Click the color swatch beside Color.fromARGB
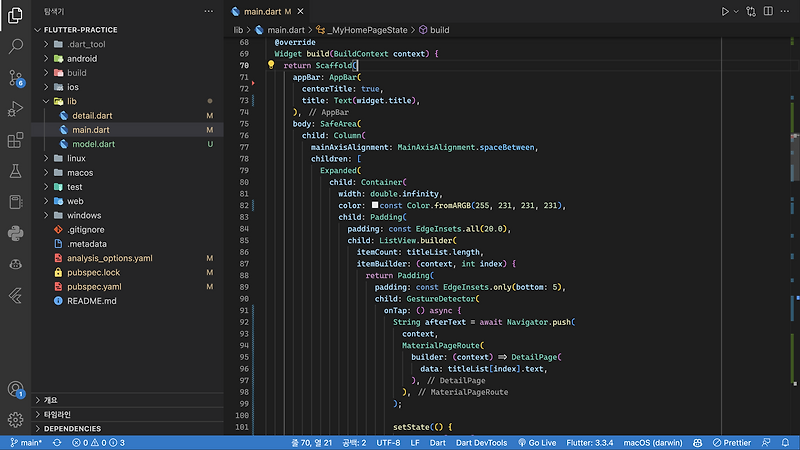 (x=374, y=205)
